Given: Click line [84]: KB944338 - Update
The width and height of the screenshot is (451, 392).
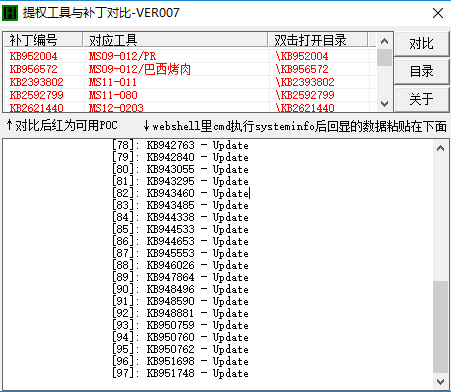Looking at the screenshot, I should click(180, 217).
